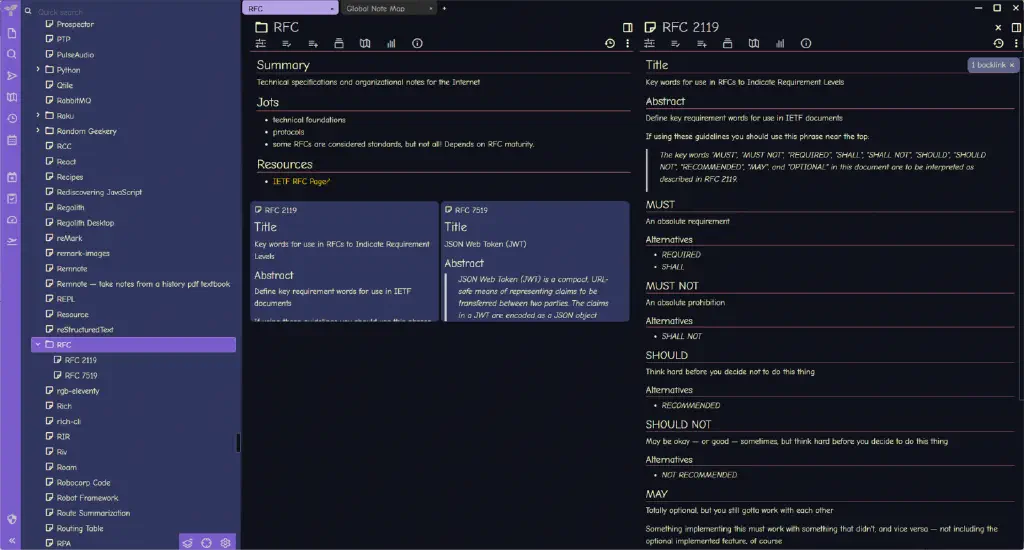Viewport: 1024px width, 550px height.
Task: Collapse the left sidebar with double chevron
Action: click(x=11, y=541)
